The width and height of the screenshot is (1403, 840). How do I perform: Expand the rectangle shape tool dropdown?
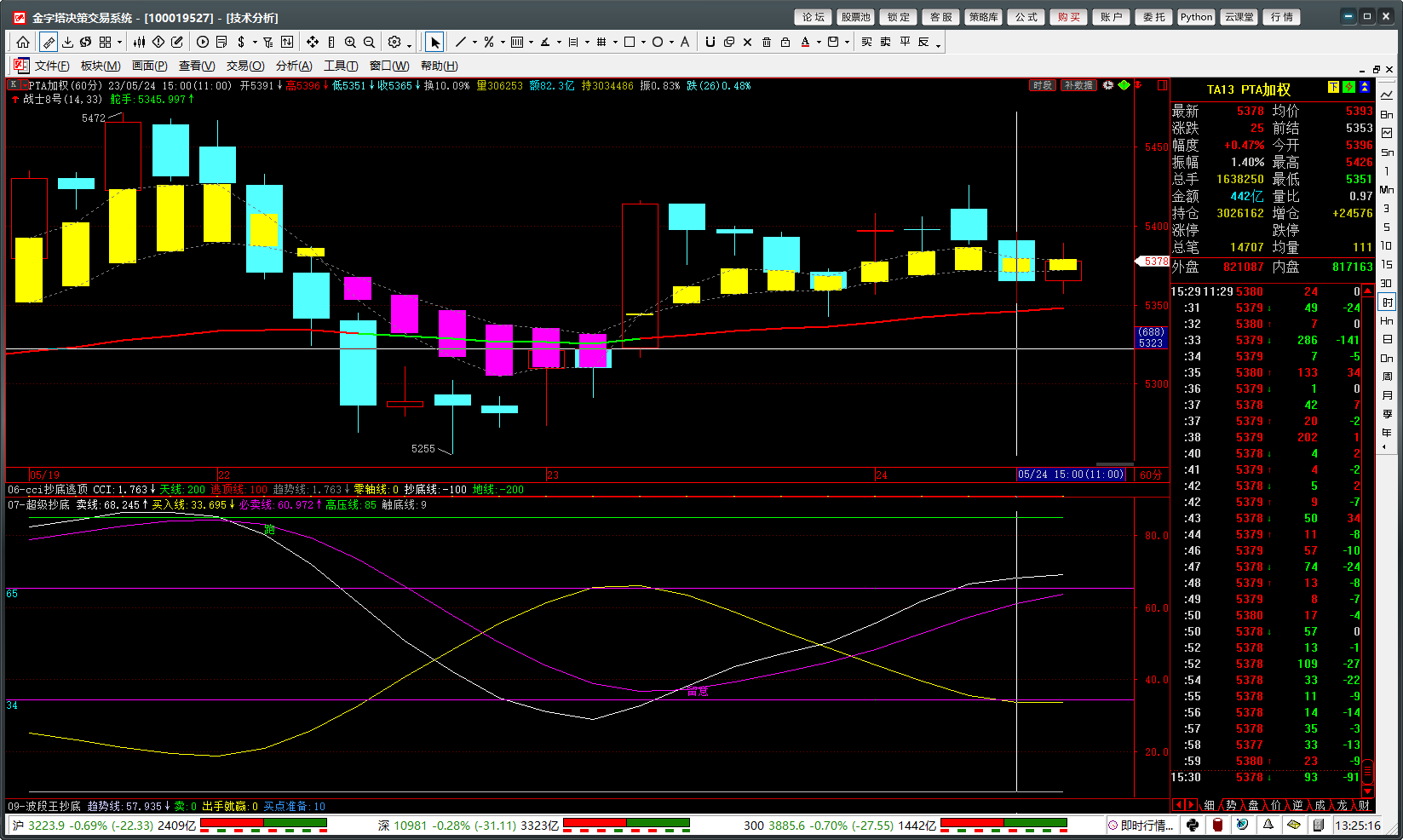pos(643,43)
